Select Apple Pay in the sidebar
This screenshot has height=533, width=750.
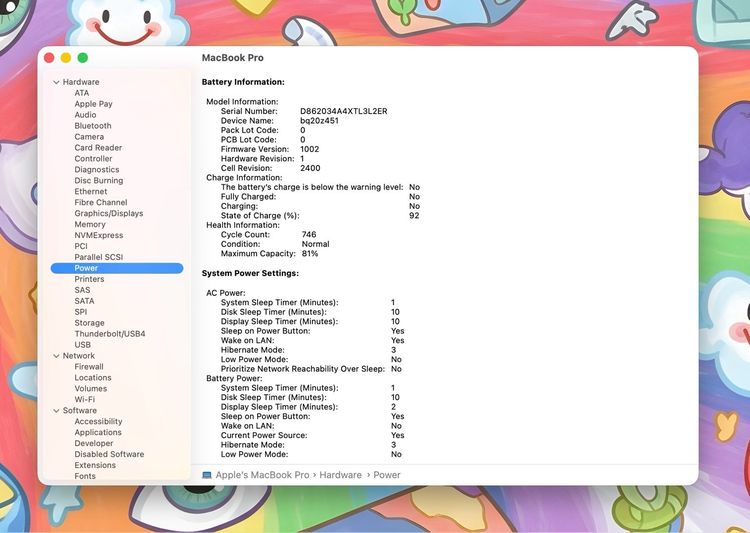tap(93, 104)
